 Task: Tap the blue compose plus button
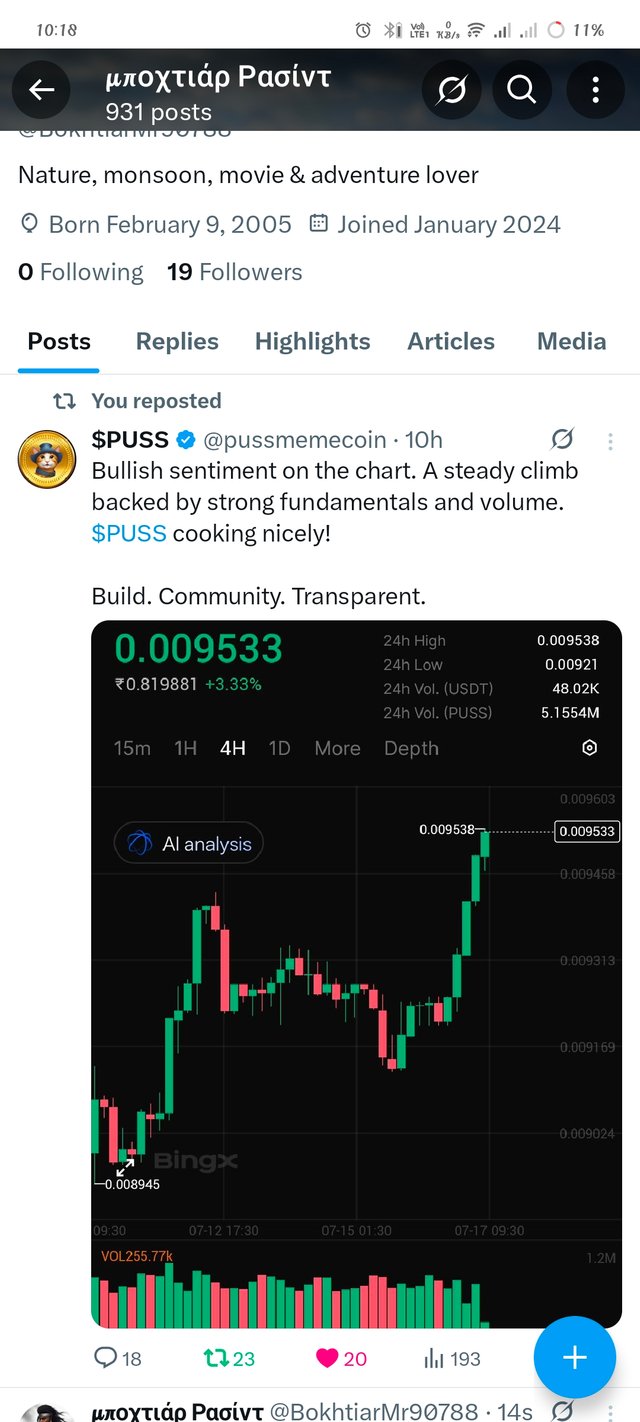[574, 1357]
